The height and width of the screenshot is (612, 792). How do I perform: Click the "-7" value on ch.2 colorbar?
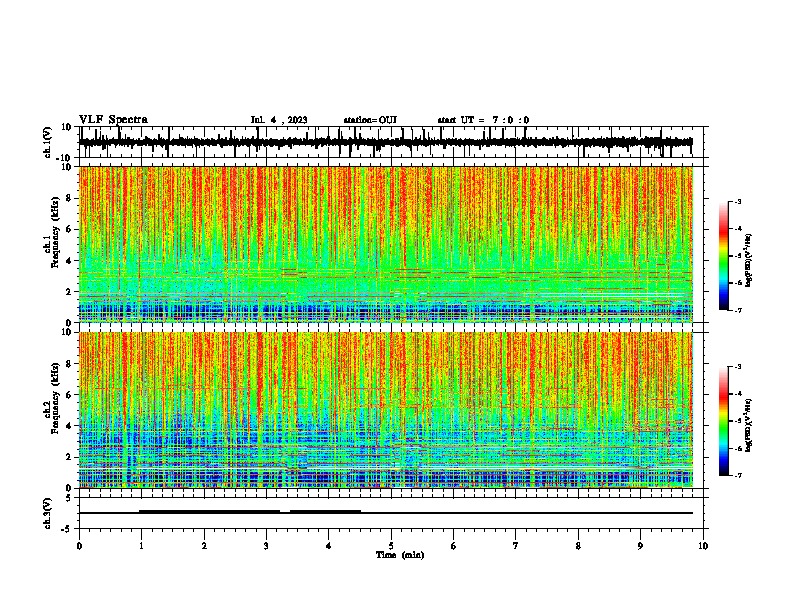737,475
